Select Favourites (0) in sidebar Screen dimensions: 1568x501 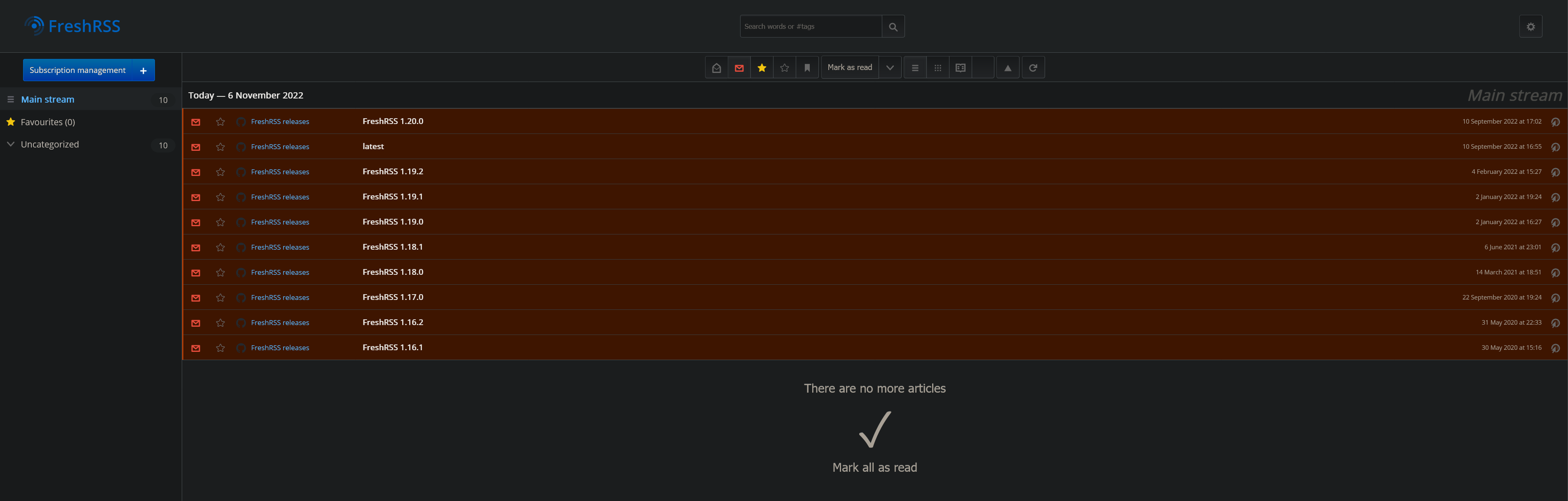[x=47, y=122]
